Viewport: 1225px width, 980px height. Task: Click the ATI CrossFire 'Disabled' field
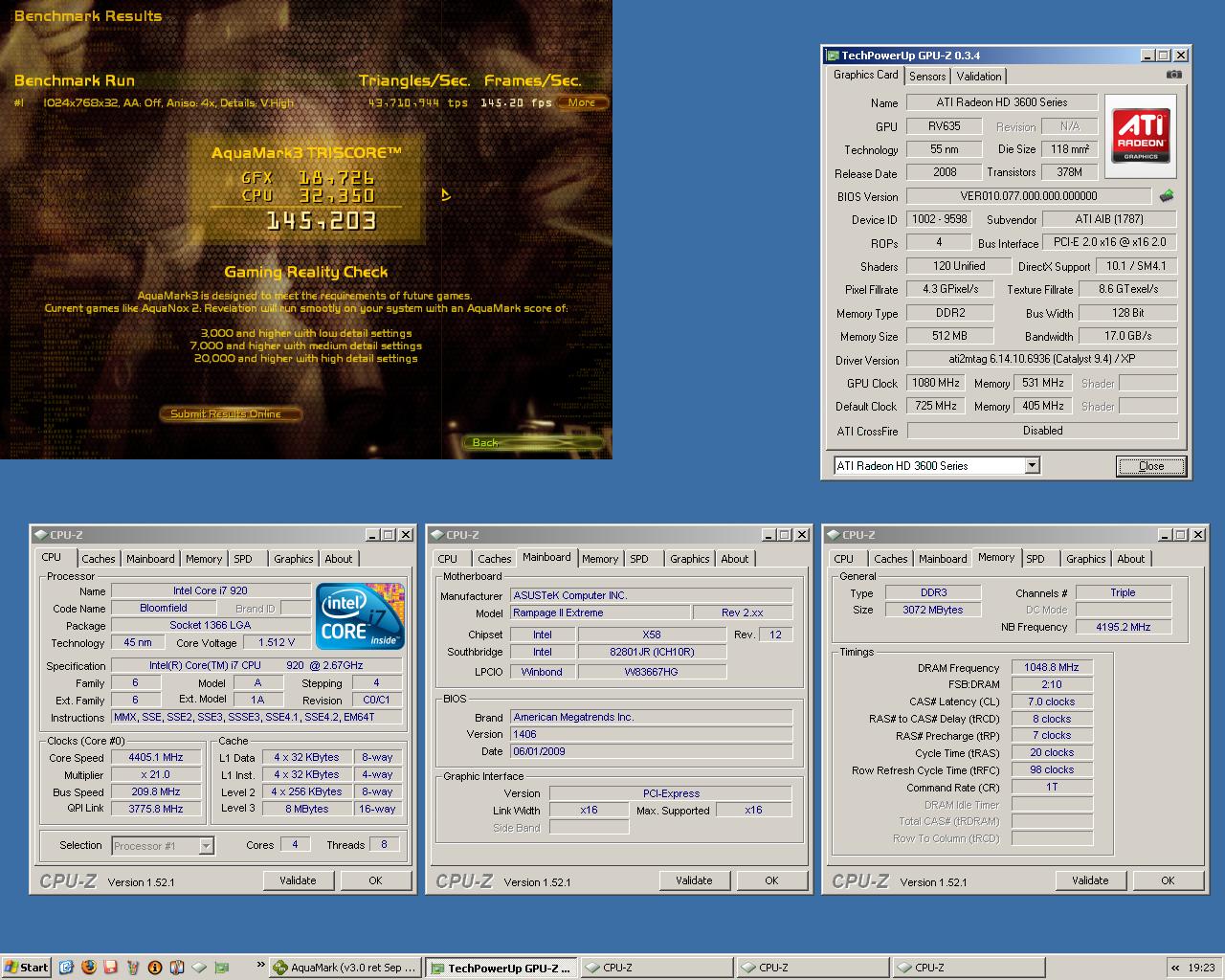point(1042,431)
